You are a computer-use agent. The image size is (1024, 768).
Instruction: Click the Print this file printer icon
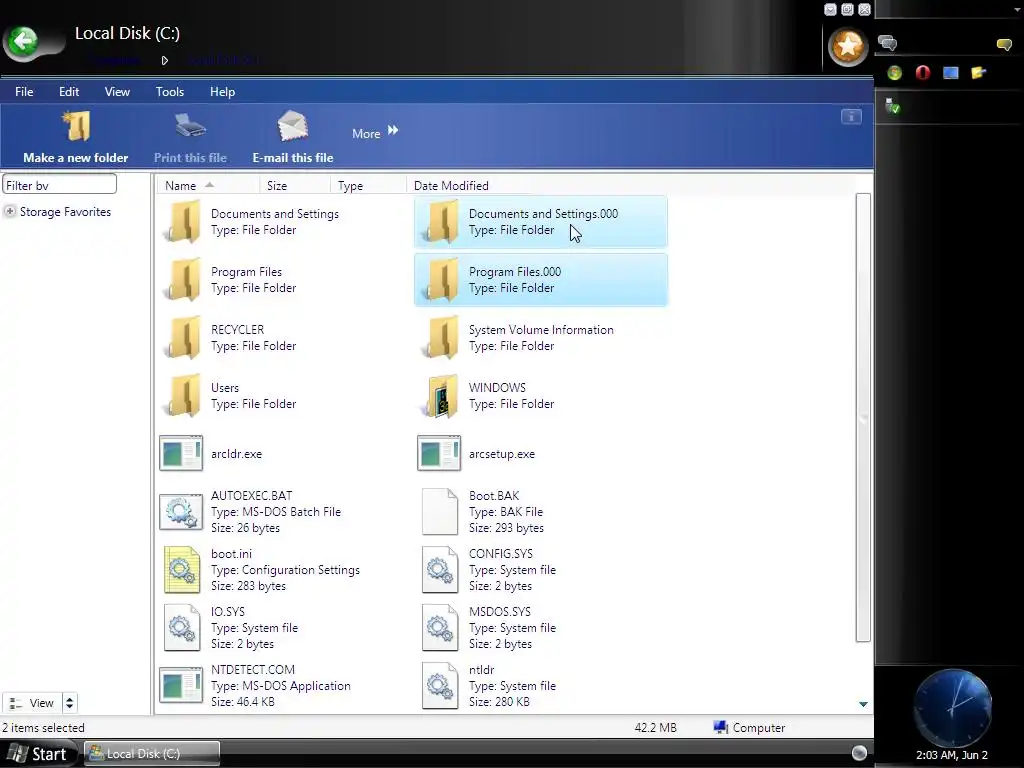[x=190, y=126]
